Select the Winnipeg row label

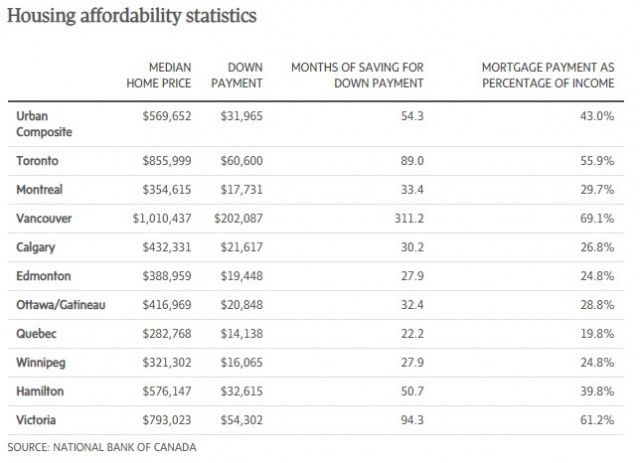(x=41, y=359)
